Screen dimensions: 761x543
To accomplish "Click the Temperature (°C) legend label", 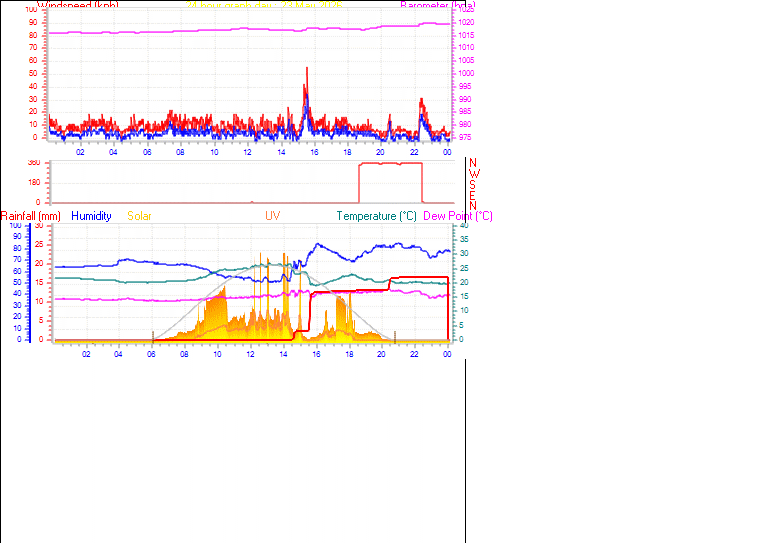I will coord(377,216).
